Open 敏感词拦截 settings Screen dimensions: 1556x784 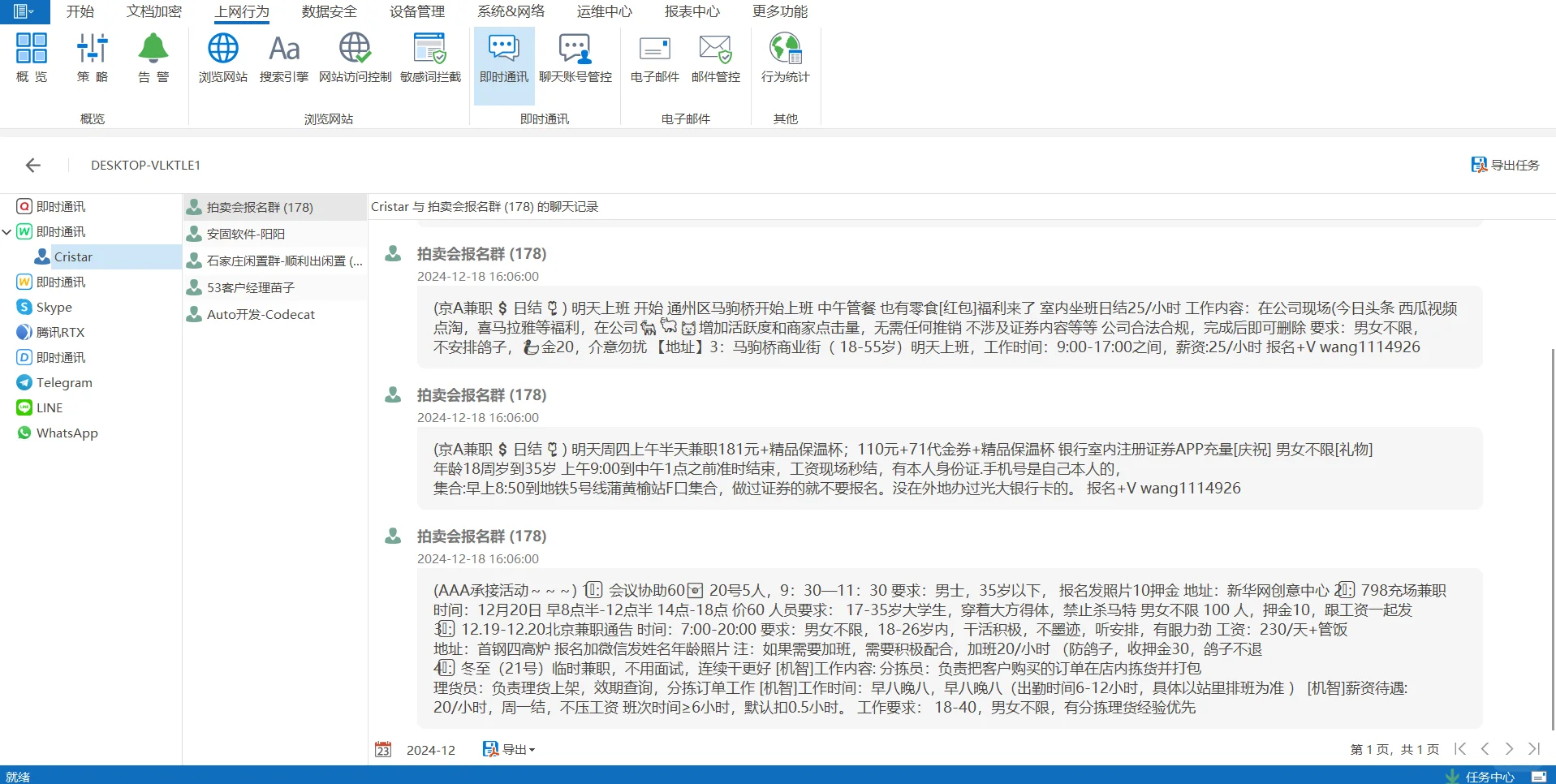(x=429, y=57)
